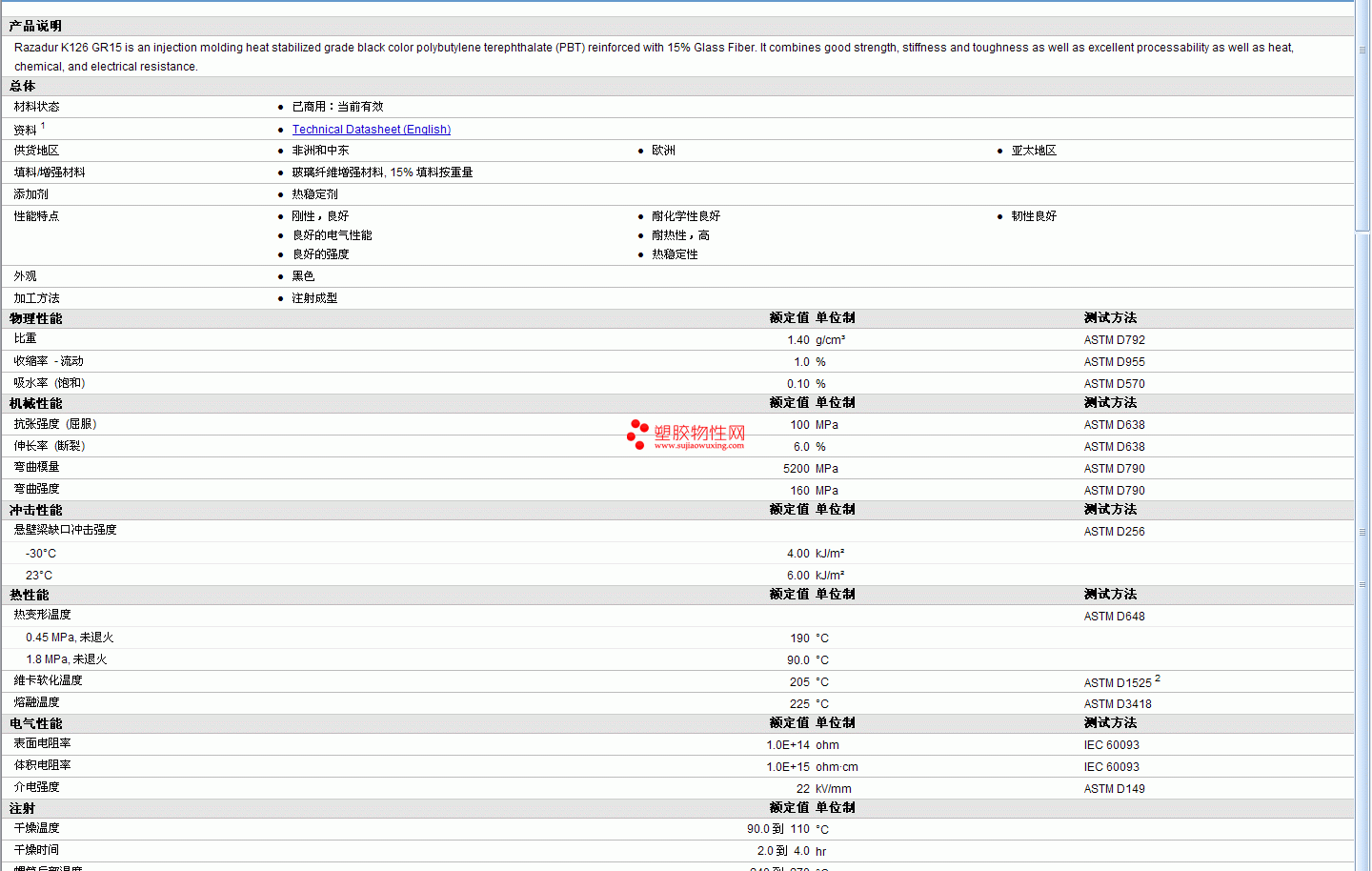
Task: Click the 刚性，良好 feature entry
Action: tap(320, 216)
